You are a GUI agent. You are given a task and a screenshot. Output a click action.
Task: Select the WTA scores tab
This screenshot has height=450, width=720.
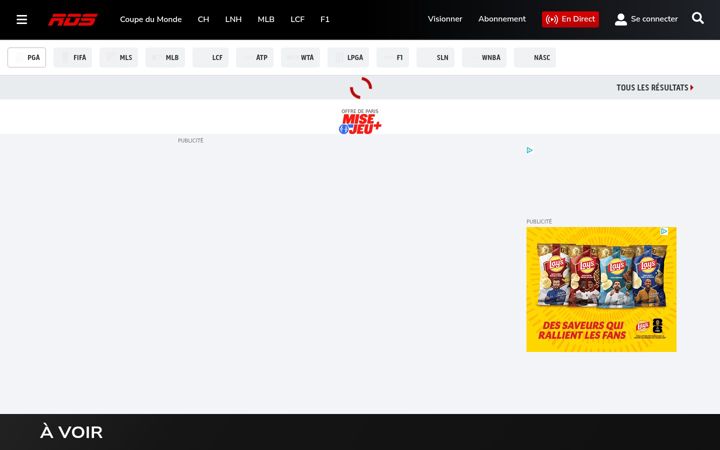[x=300, y=57]
